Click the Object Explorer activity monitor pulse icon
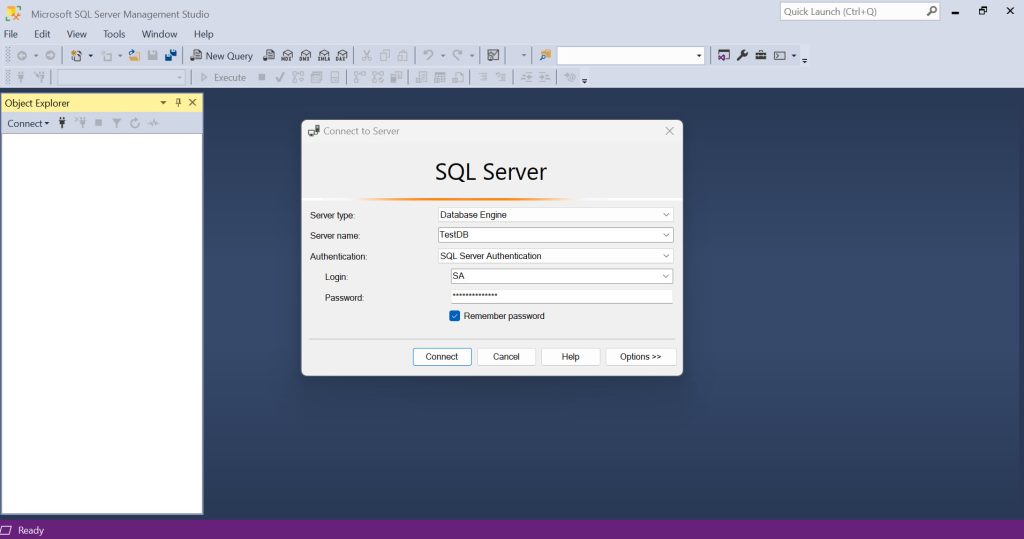 point(153,123)
